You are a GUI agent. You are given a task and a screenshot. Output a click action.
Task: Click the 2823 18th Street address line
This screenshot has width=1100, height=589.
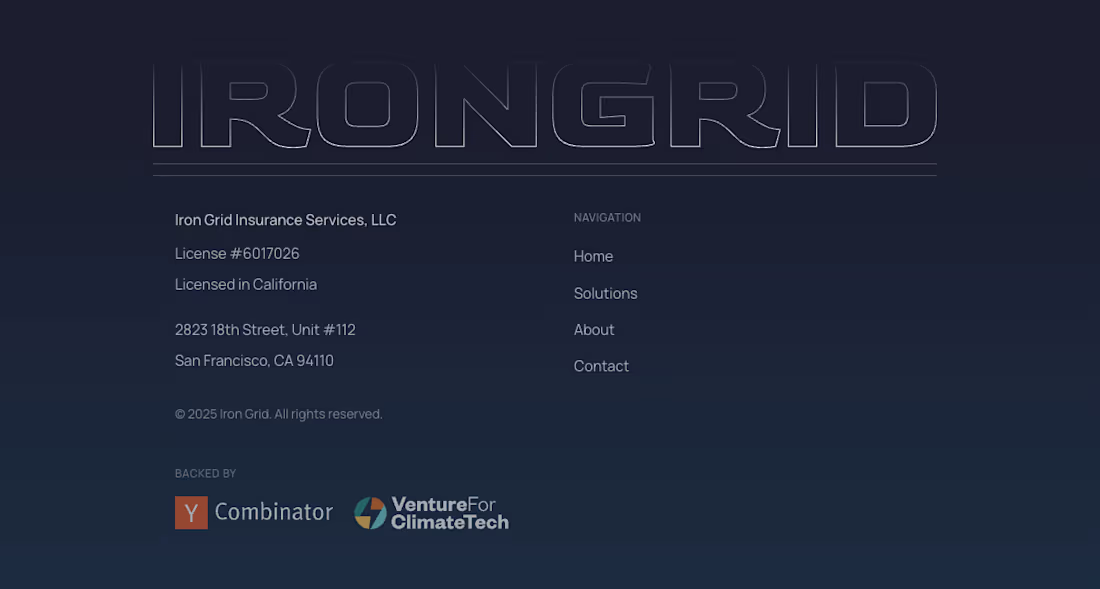(x=265, y=329)
